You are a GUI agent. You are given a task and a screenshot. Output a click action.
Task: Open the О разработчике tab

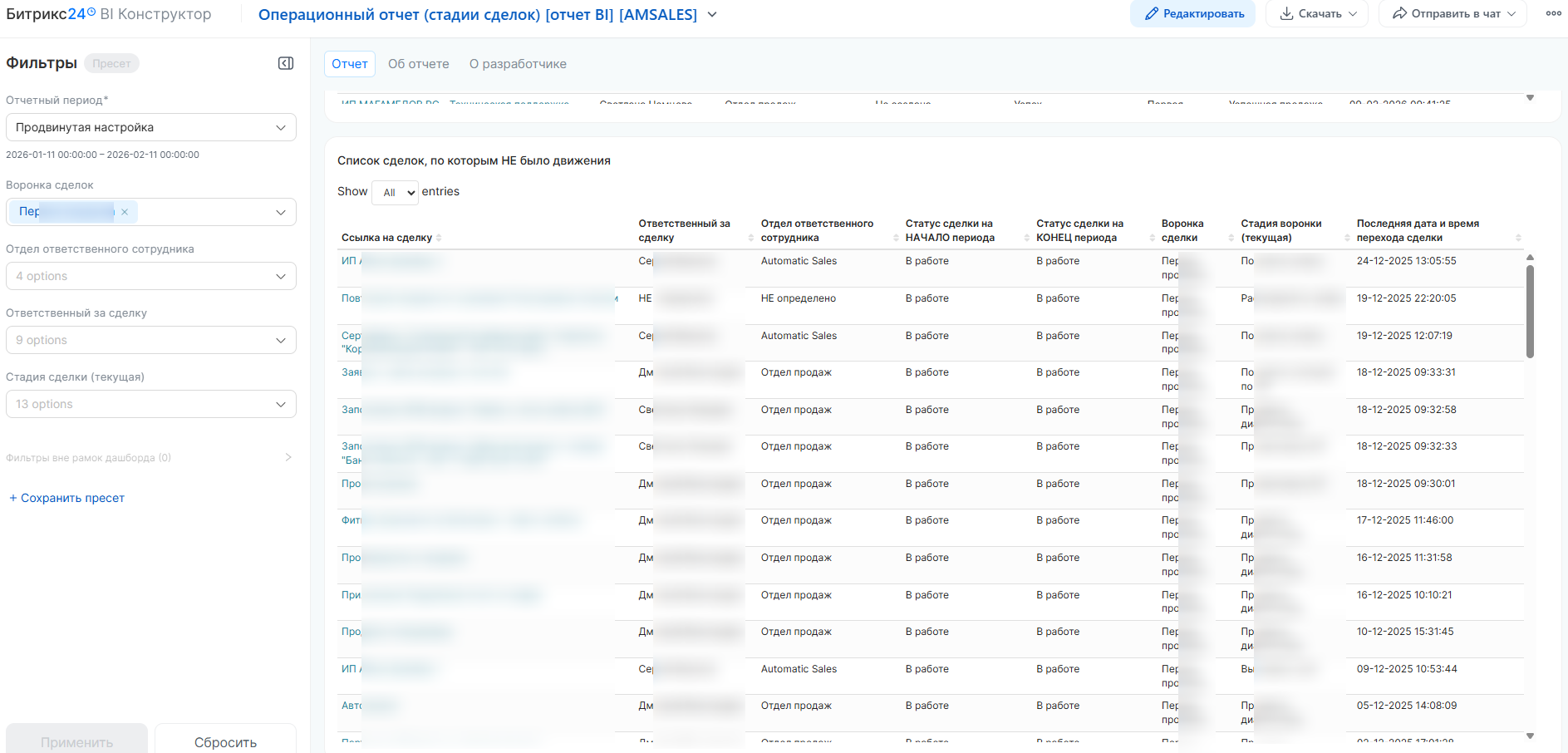tap(518, 64)
